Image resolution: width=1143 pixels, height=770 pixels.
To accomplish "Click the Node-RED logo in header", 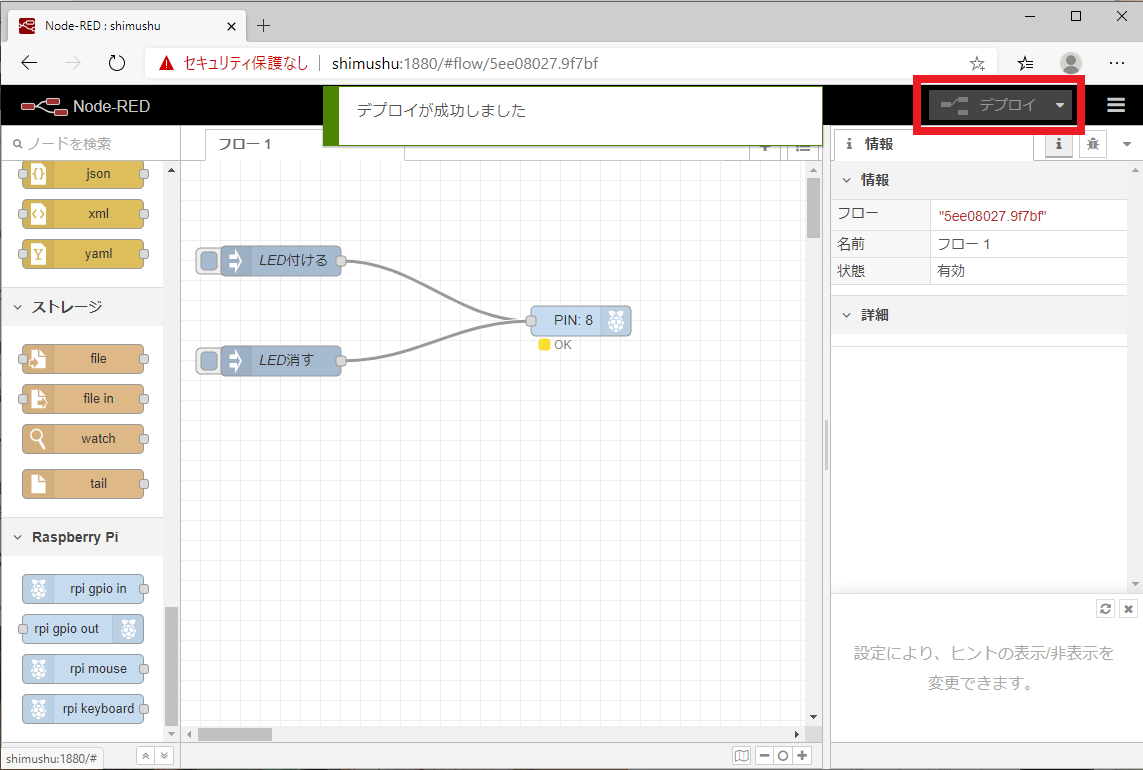I will point(85,106).
